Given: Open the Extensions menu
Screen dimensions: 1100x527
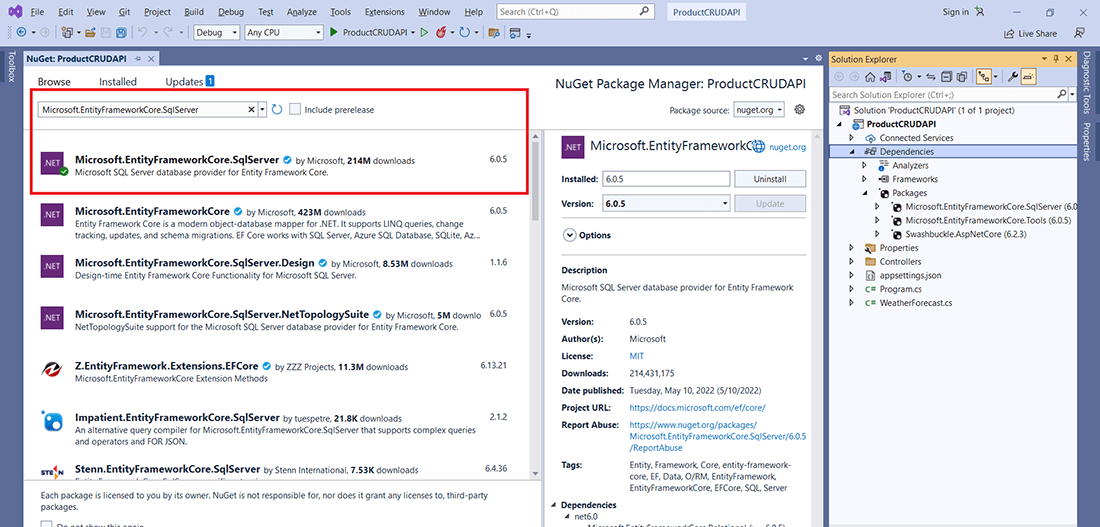Looking at the screenshot, I should click(x=385, y=12).
